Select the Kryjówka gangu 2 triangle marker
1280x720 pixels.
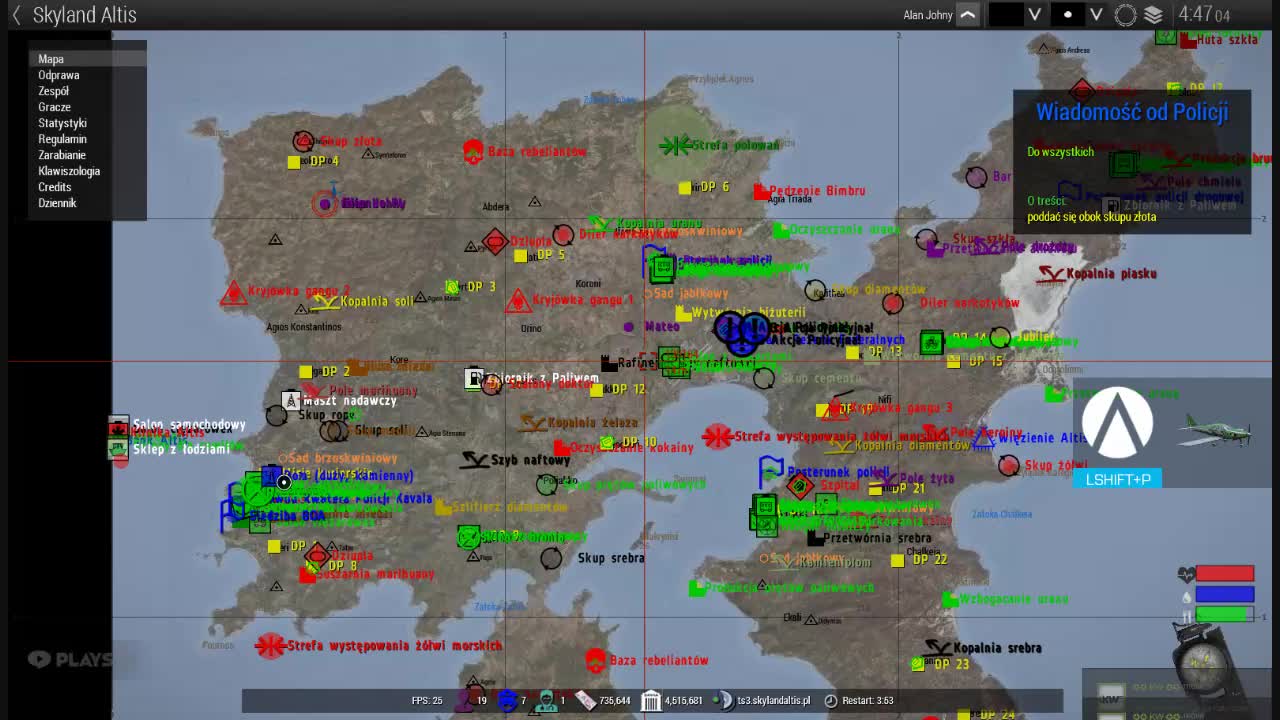click(x=233, y=292)
